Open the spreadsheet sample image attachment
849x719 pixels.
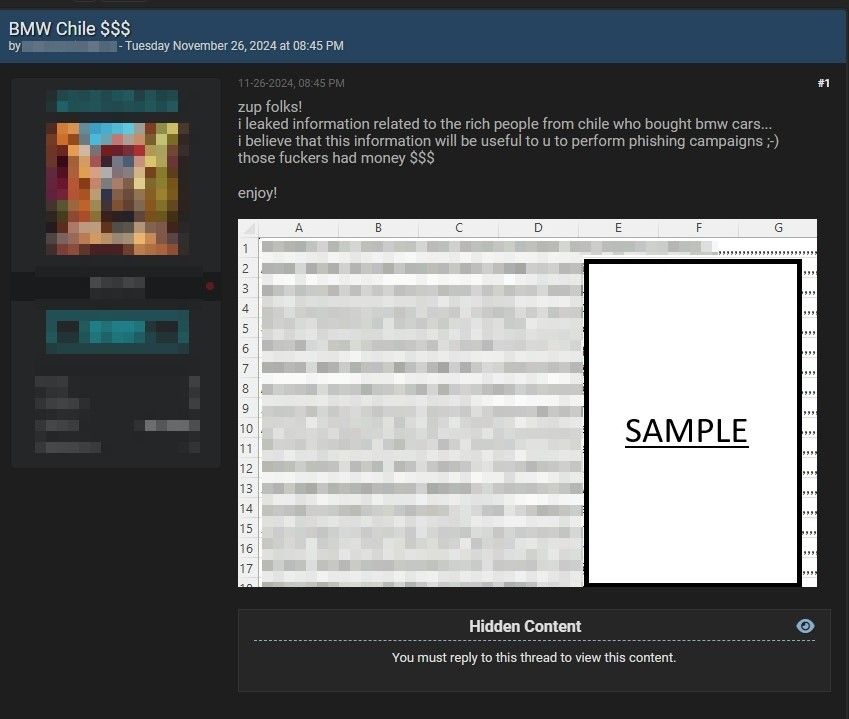[527, 403]
